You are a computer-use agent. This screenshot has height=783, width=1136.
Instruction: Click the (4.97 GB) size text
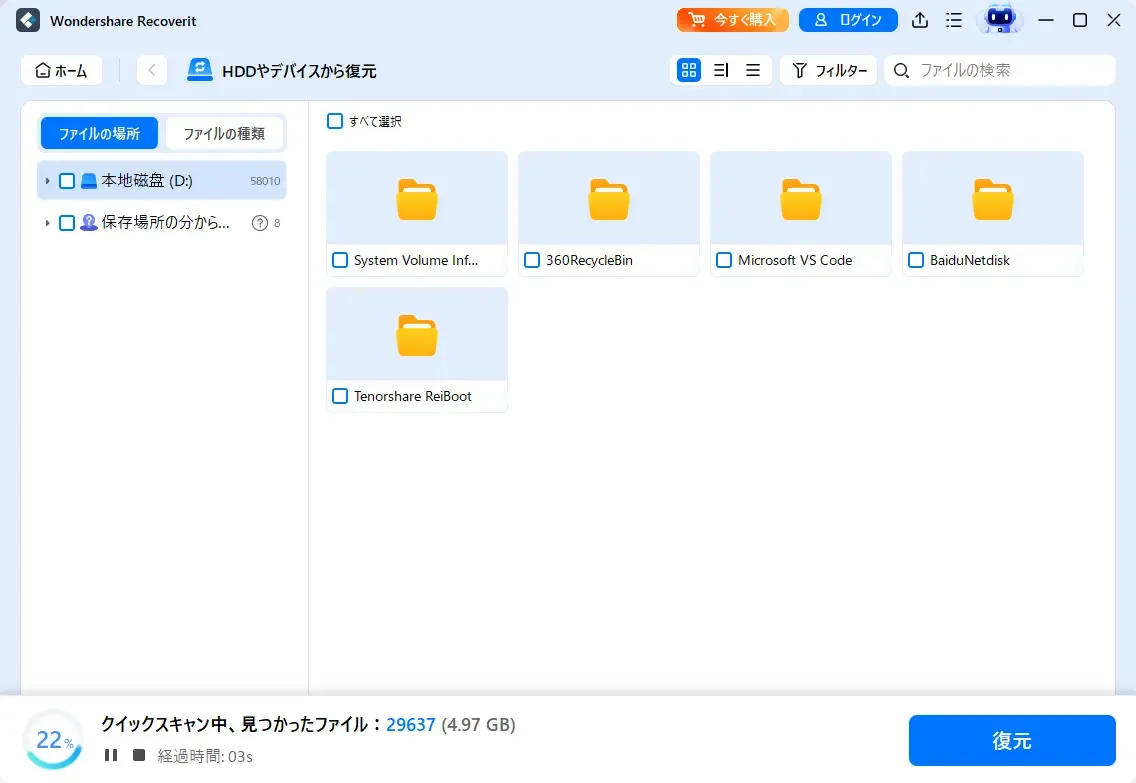pyautogui.click(x=479, y=724)
